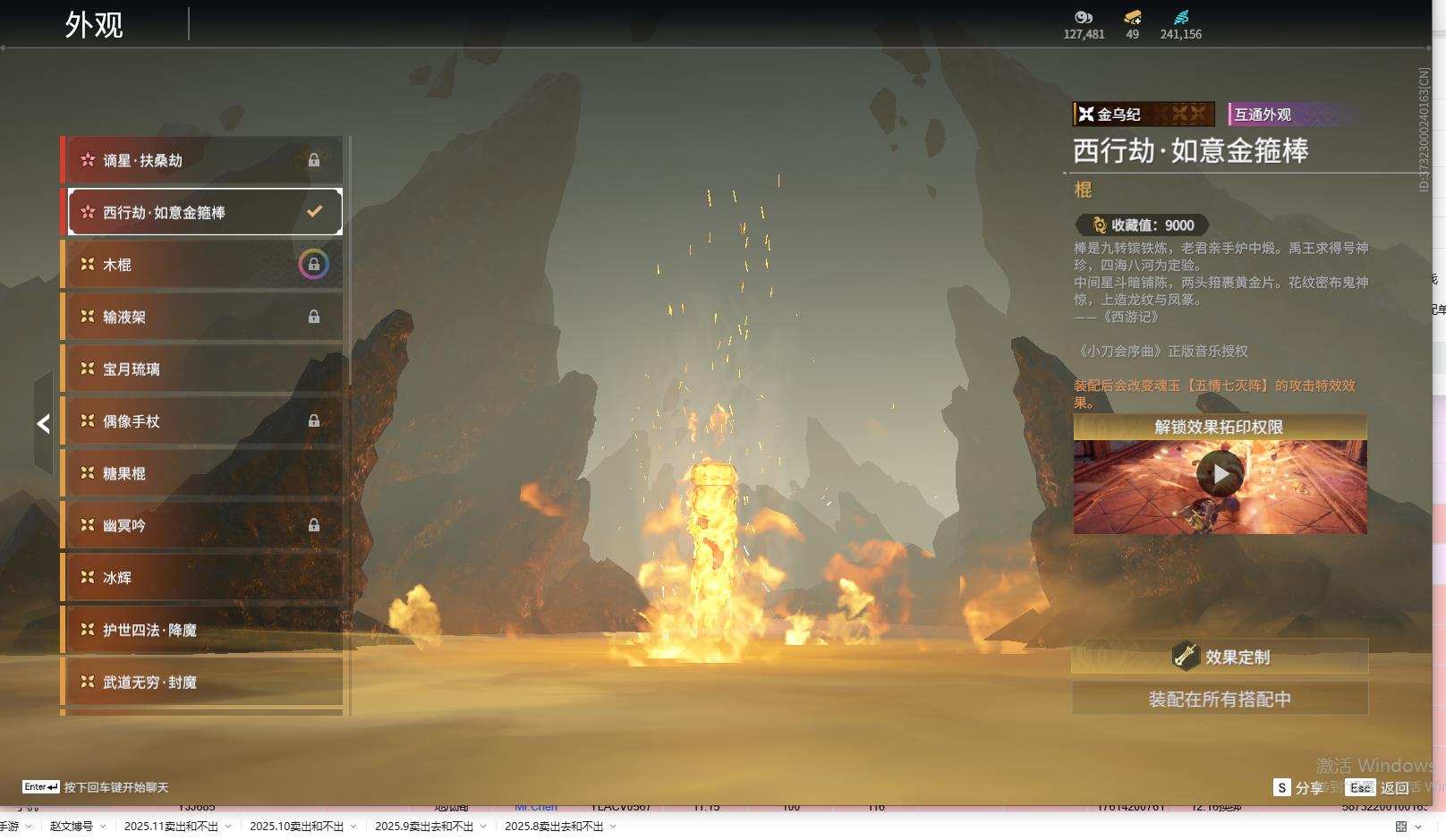This screenshot has width=1446, height=840.
Task: Click the lock icon on 幽冥吟
Action: [x=314, y=525]
